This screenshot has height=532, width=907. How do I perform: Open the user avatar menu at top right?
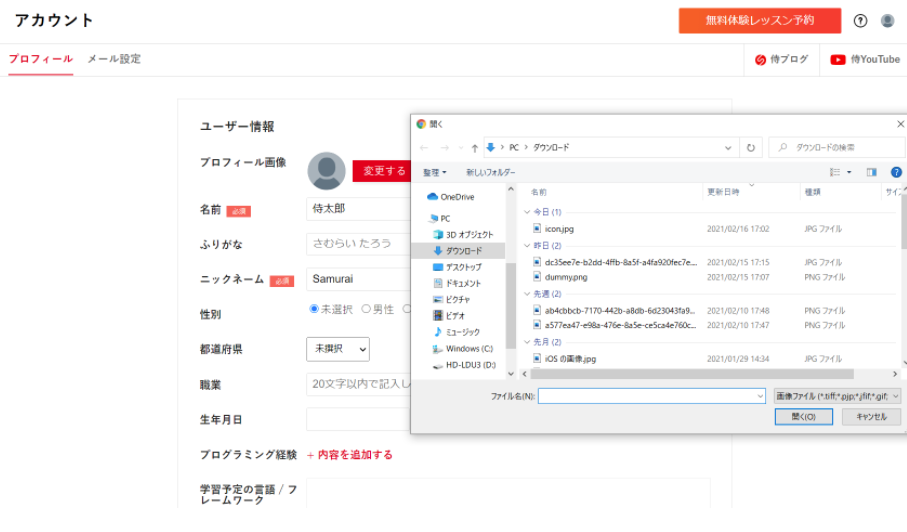coord(887,21)
